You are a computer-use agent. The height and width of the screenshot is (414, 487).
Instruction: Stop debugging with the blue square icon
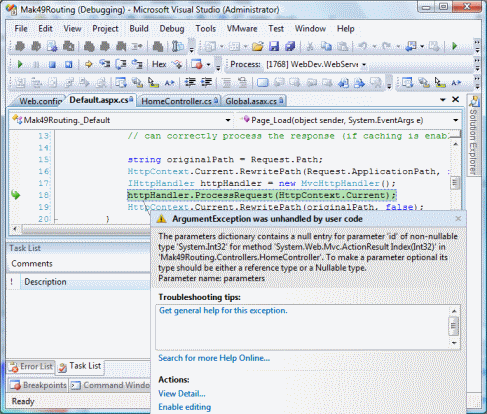(x=52, y=64)
